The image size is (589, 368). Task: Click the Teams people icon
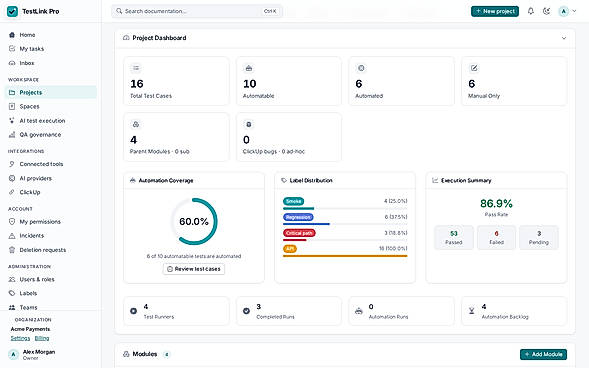click(x=12, y=308)
